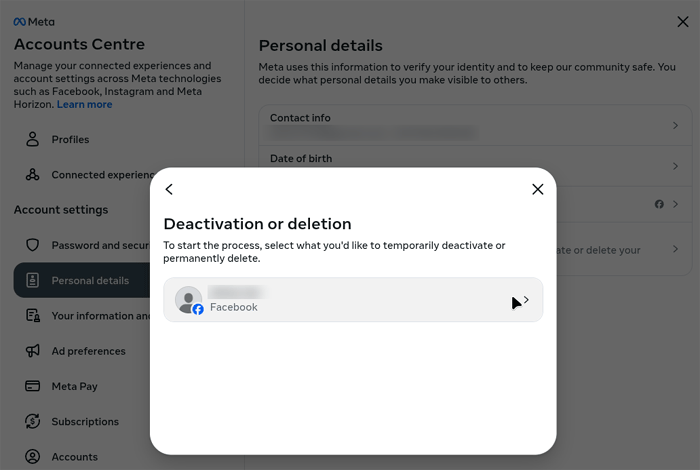This screenshot has height=470, width=700.
Task: Close the Deactivation or deletion dialog
Action: point(538,189)
